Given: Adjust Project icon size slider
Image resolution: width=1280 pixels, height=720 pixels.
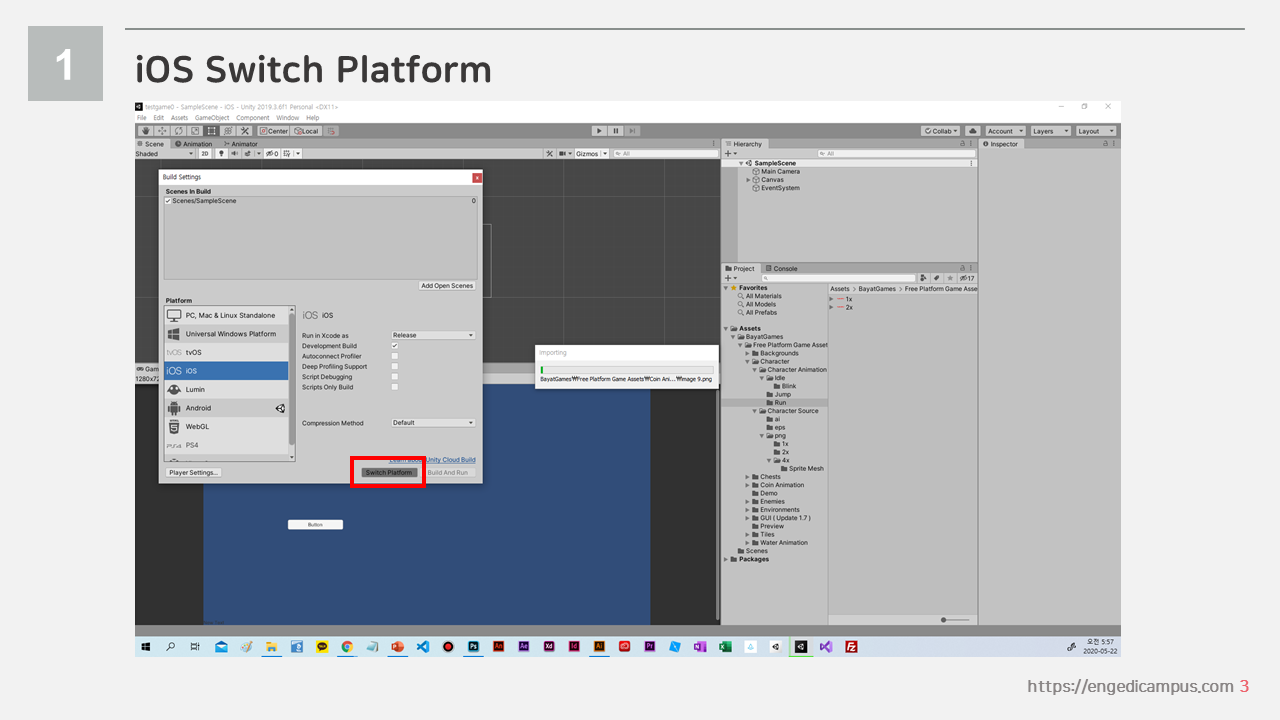Looking at the screenshot, I should click(956, 620).
